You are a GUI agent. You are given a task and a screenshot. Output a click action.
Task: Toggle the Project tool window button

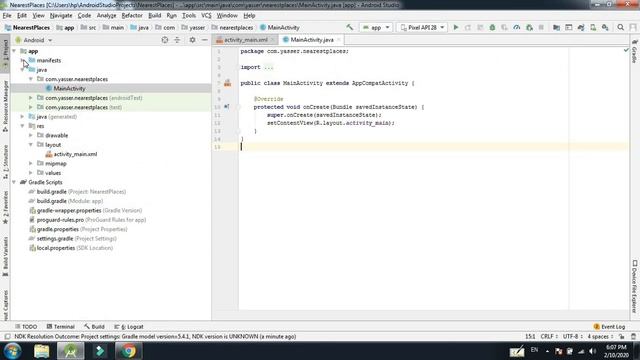click(x=5, y=53)
